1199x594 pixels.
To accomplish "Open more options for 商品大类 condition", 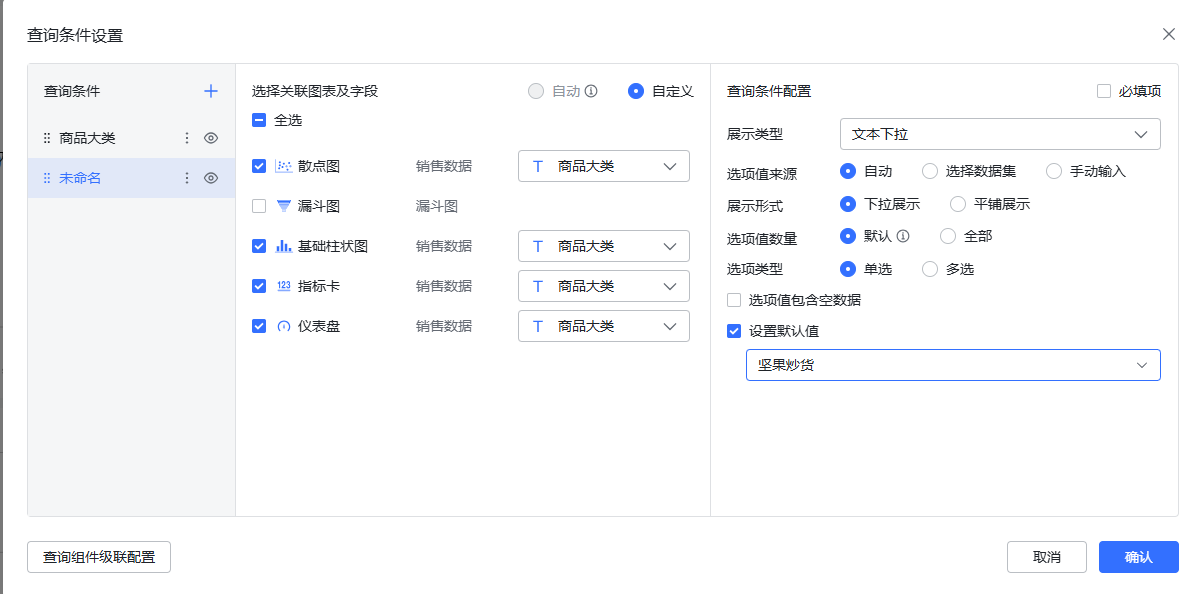I will tap(187, 138).
